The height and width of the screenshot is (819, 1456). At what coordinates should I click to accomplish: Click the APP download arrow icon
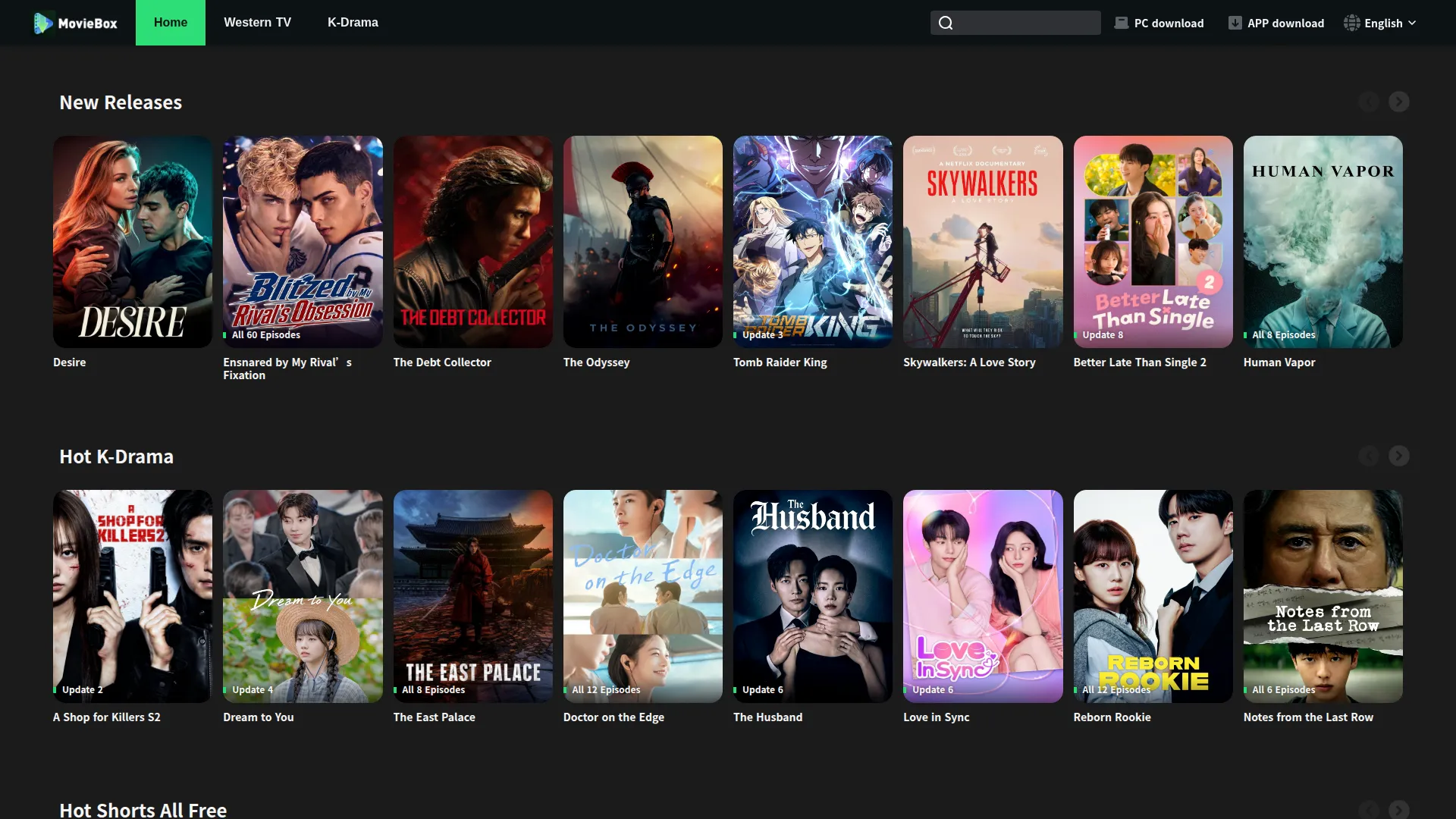point(1235,23)
